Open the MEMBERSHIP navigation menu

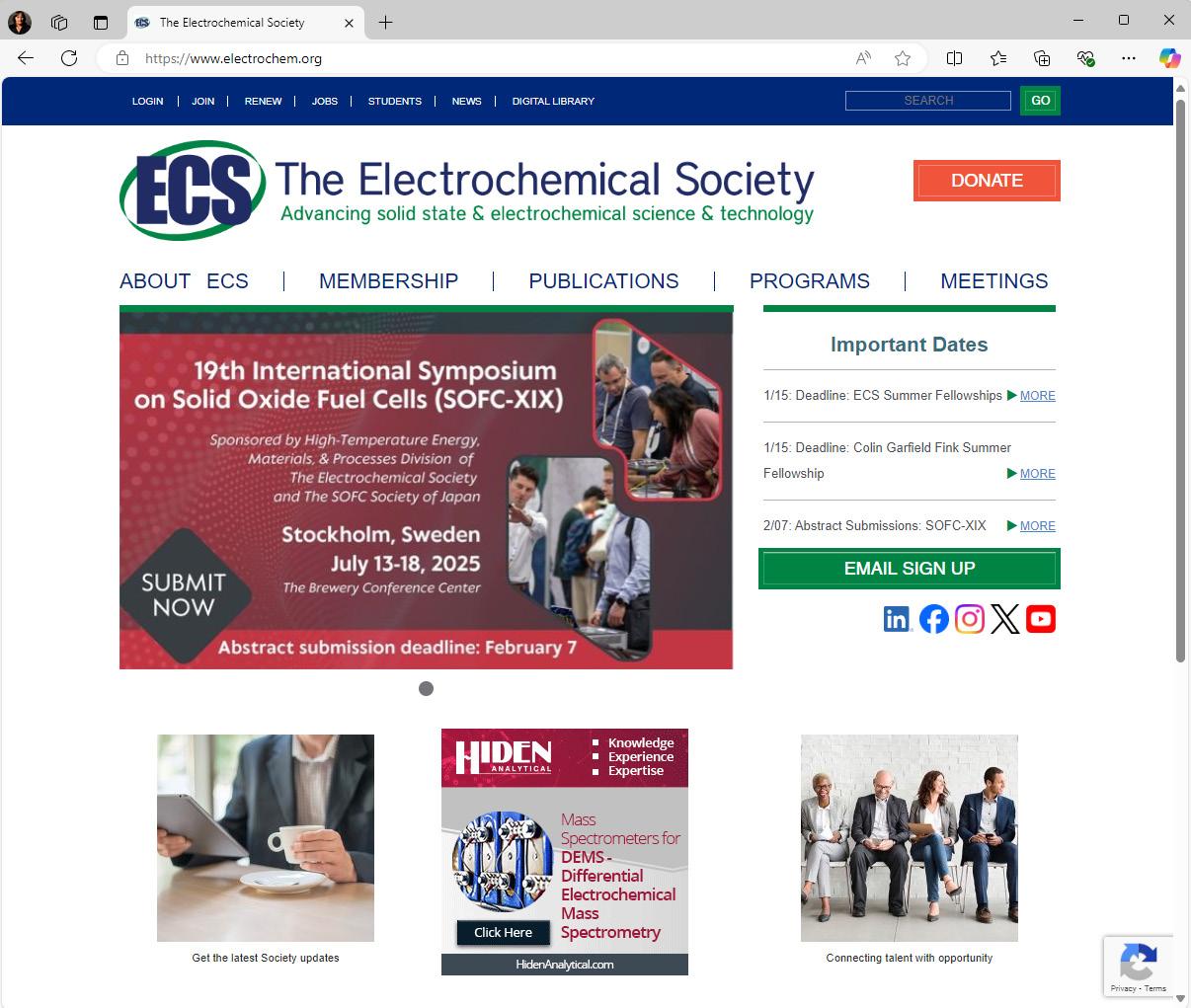point(388,281)
